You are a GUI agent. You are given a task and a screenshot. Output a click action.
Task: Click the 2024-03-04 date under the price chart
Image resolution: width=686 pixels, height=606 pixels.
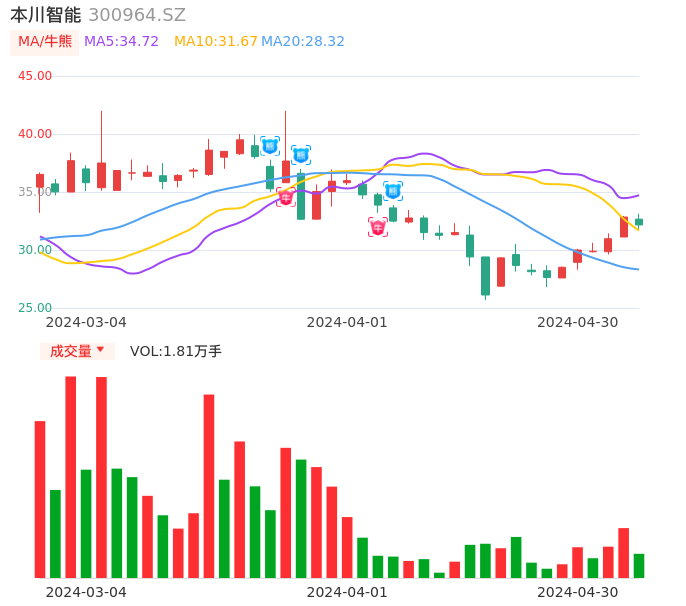click(x=86, y=322)
